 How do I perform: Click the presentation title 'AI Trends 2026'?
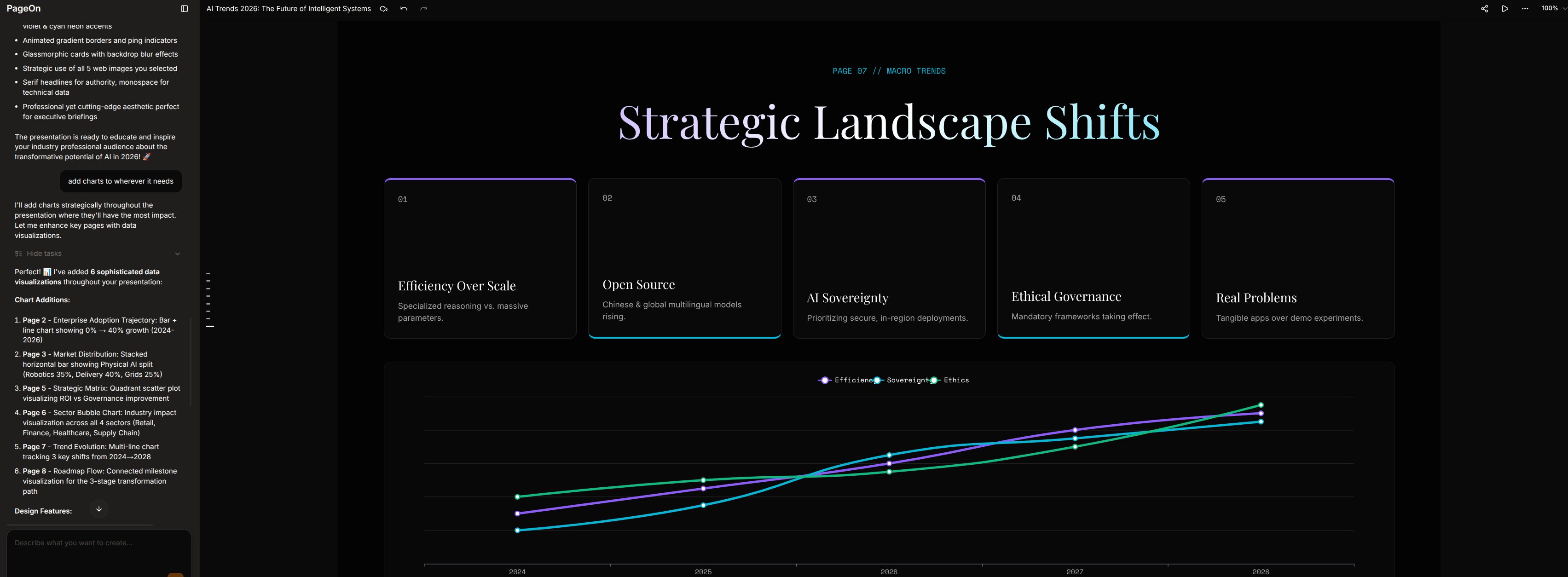(x=289, y=9)
